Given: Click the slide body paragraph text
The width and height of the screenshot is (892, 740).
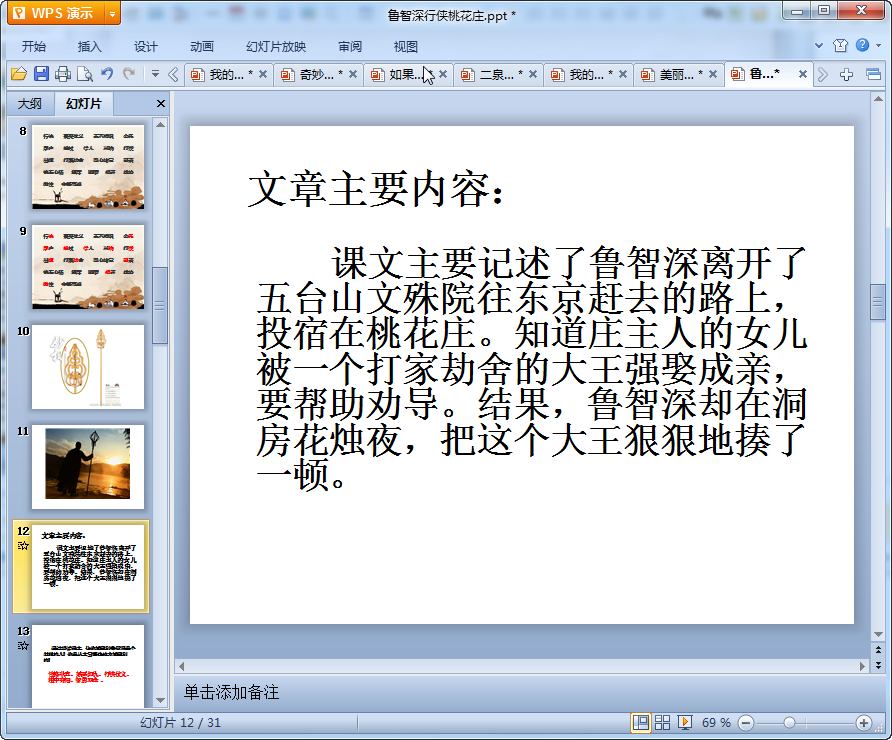Looking at the screenshot, I should coord(531,369).
